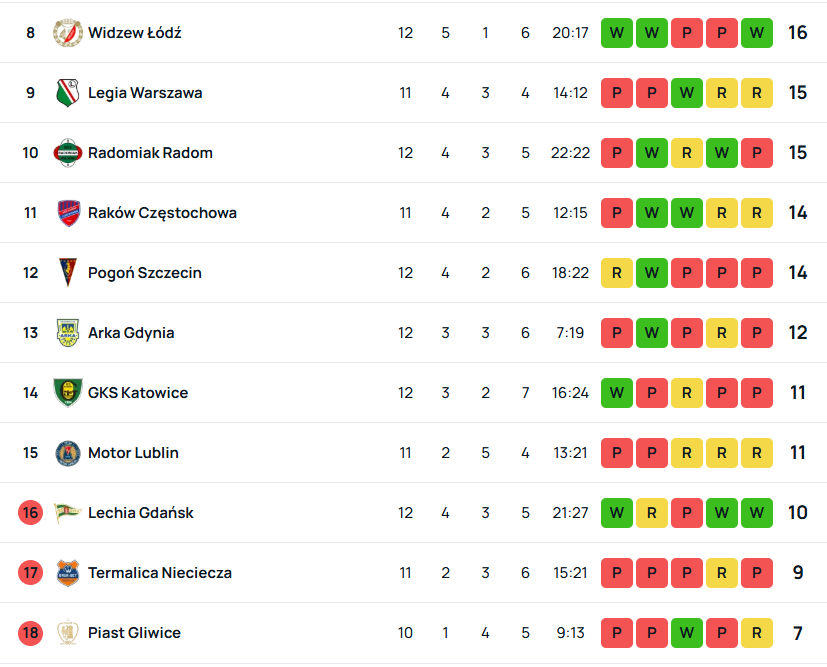This screenshot has width=827, height=667.
Task: Click the GKS Katowice club crest
Action: pyautogui.click(x=67, y=393)
